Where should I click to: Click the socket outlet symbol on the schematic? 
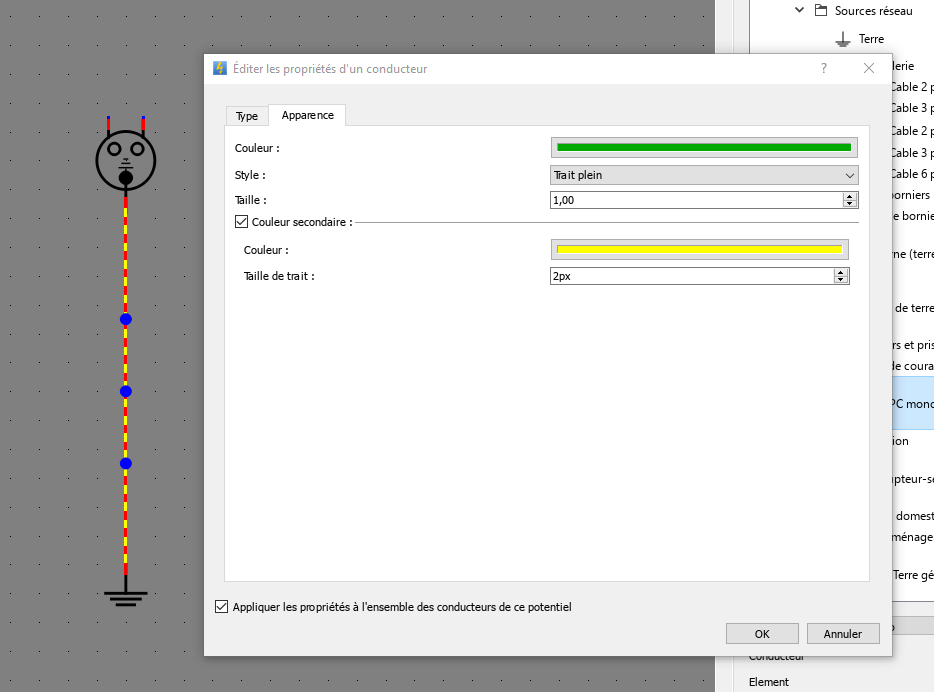click(x=126, y=158)
